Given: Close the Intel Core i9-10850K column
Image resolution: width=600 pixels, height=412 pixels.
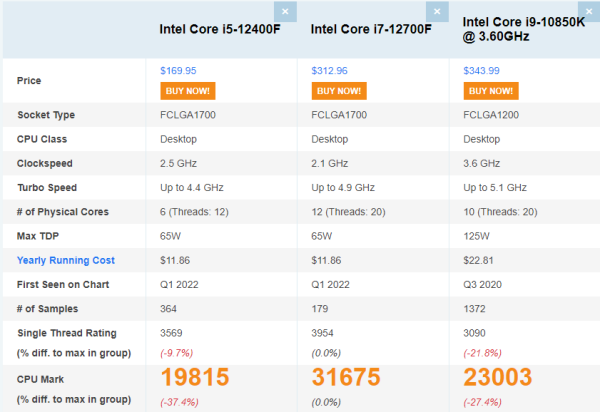Looking at the screenshot, I should point(587,11).
